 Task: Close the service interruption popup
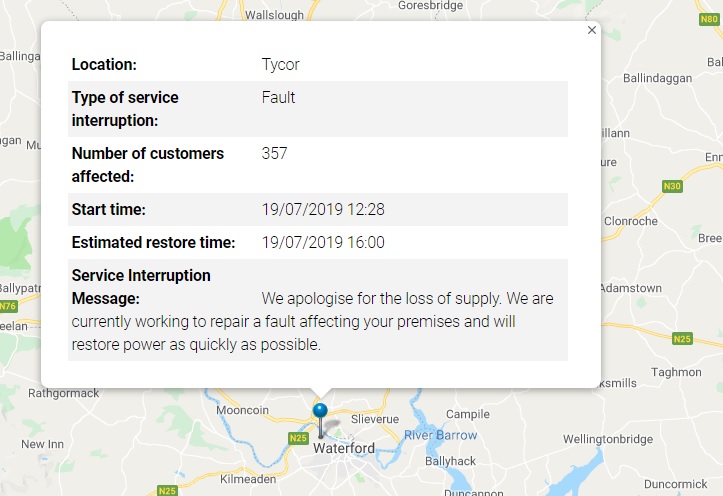(x=592, y=30)
